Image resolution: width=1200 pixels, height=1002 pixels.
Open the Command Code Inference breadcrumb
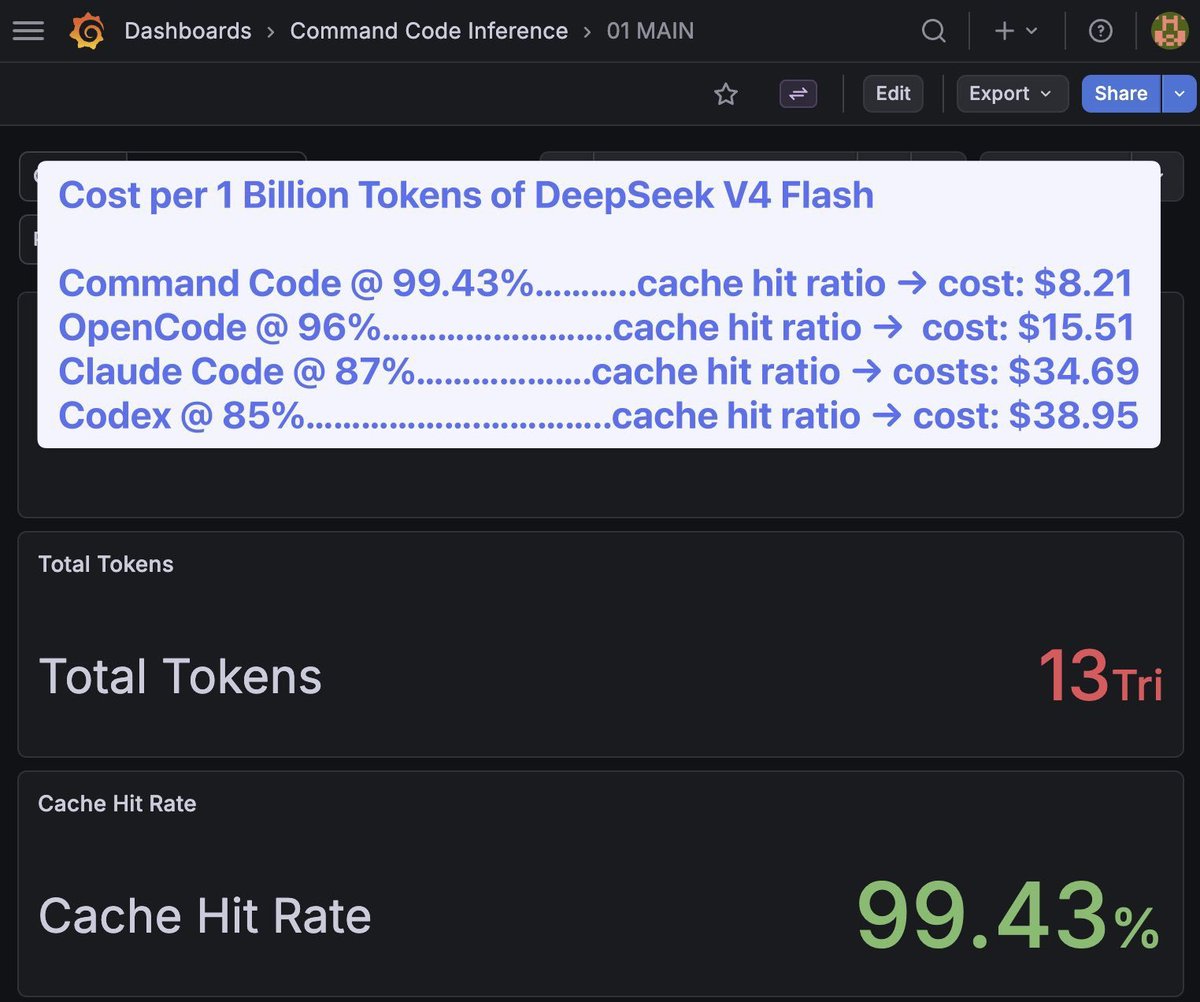point(428,31)
